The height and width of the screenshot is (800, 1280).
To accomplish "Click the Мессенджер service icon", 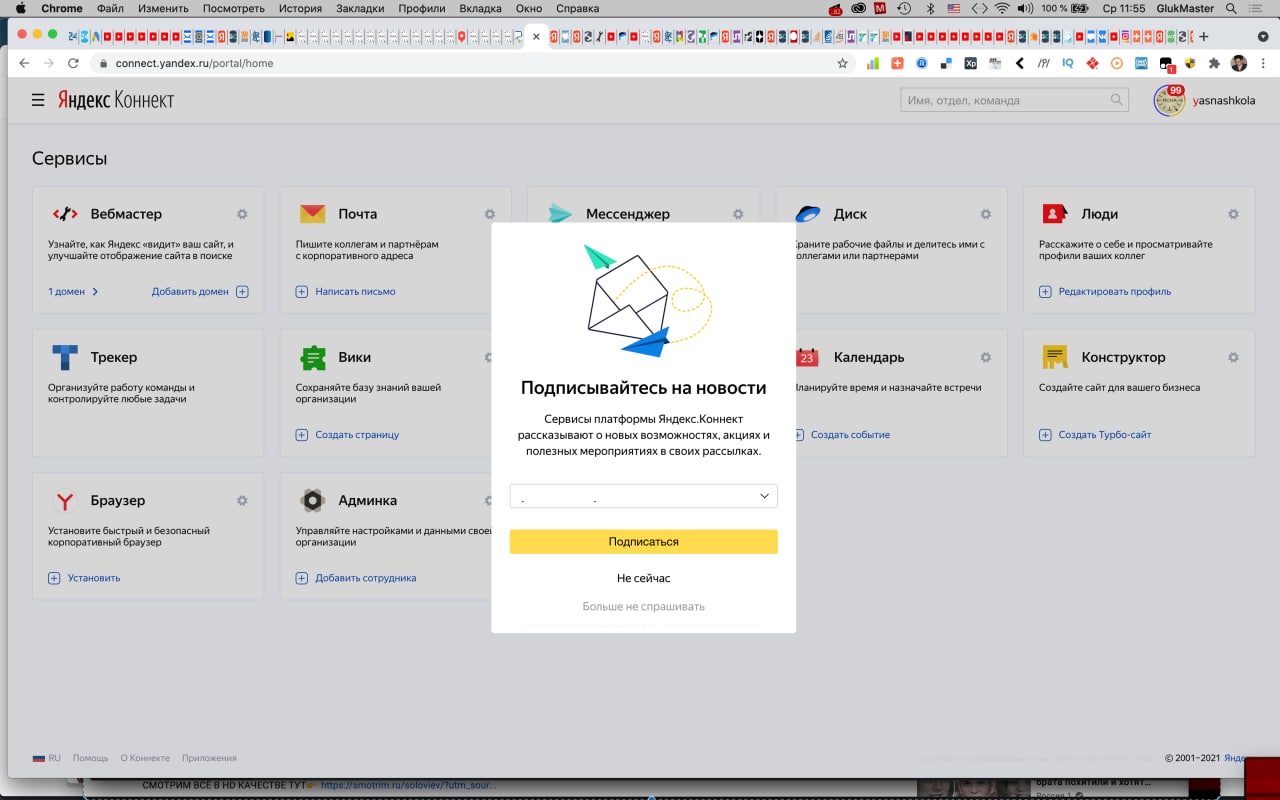I will 560,214.
